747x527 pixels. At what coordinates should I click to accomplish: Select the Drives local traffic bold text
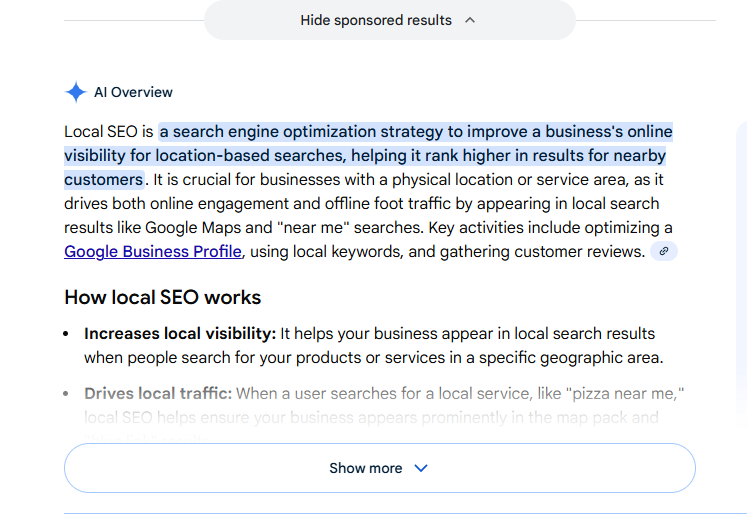[x=158, y=394]
